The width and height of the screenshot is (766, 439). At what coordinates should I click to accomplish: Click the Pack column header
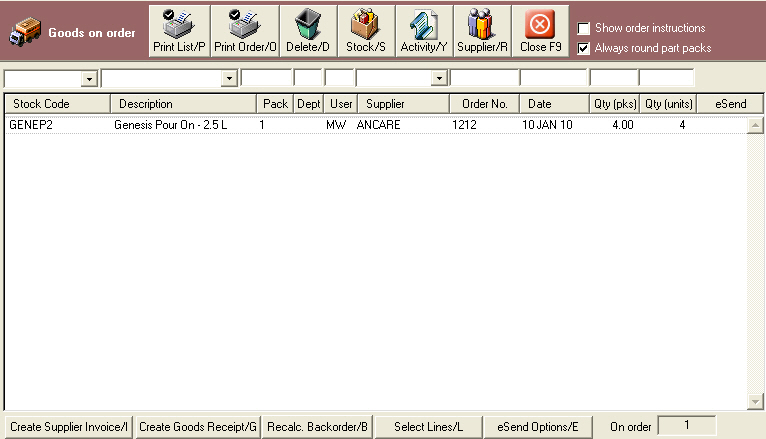click(x=275, y=104)
